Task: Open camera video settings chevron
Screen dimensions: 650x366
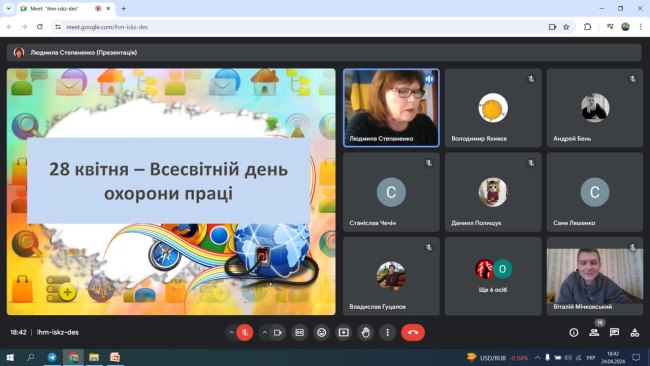Action: pyautogui.click(x=264, y=332)
